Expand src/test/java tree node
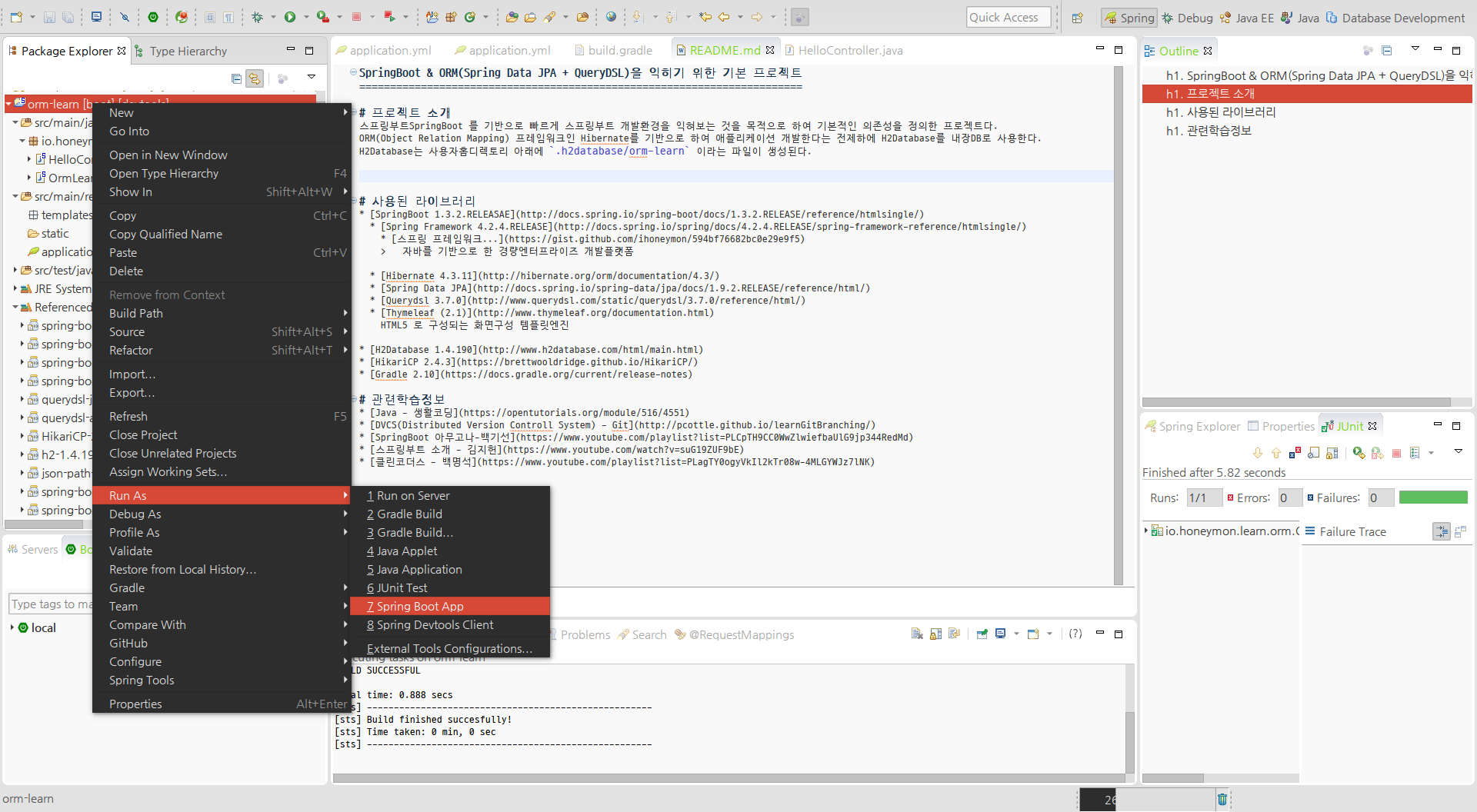 tap(15, 270)
